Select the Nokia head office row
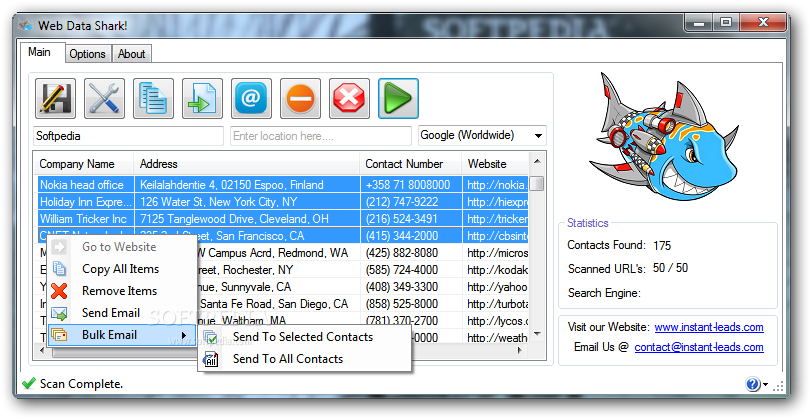Screen dimensions: 811x419 click(x=283, y=185)
